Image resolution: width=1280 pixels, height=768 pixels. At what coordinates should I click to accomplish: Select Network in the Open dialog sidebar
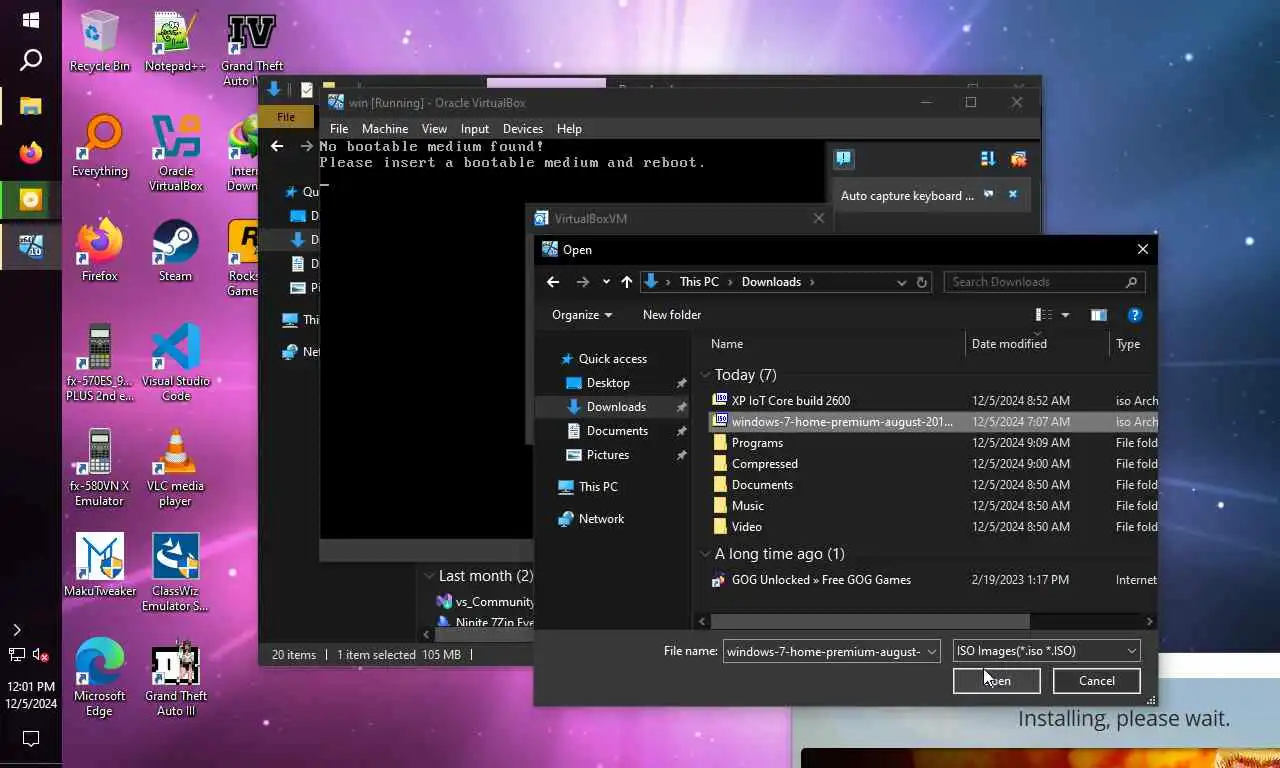pyautogui.click(x=601, y=519)
